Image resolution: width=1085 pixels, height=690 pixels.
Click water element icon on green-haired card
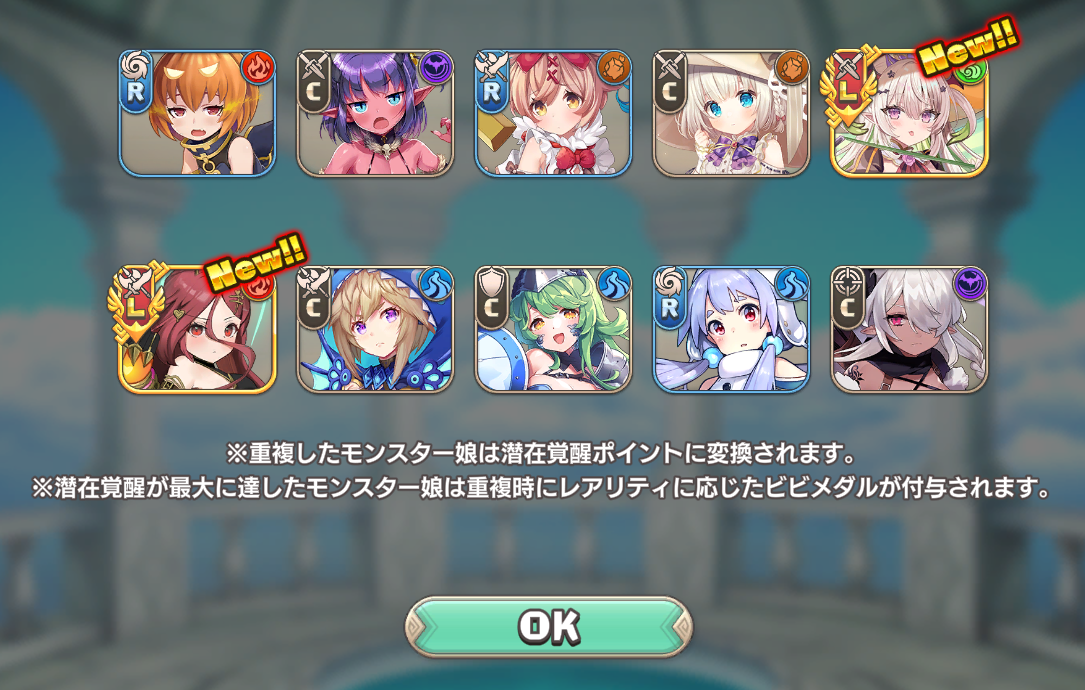point(614,284)
